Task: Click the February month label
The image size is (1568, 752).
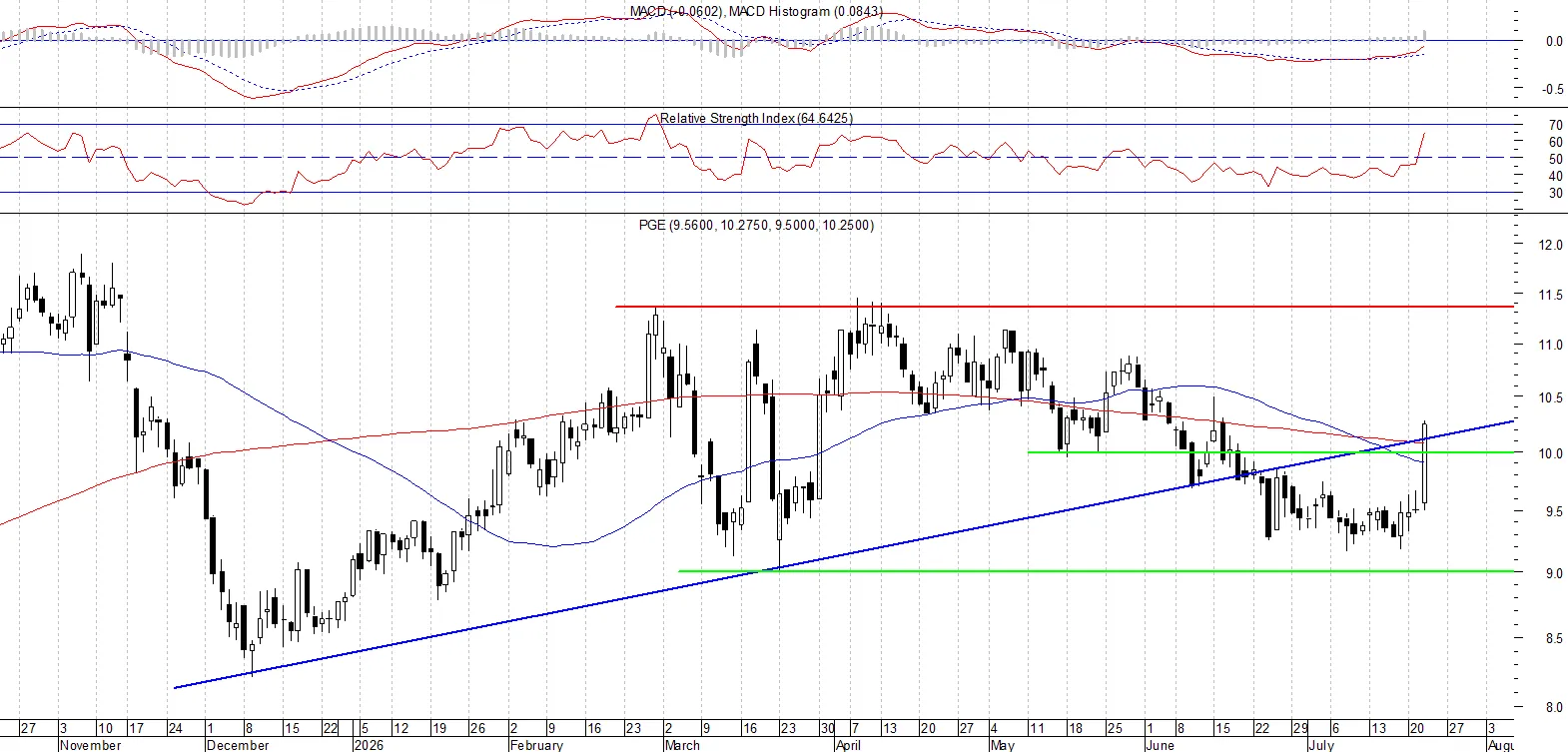Action: pyautogui.click(x=536, y=744)
